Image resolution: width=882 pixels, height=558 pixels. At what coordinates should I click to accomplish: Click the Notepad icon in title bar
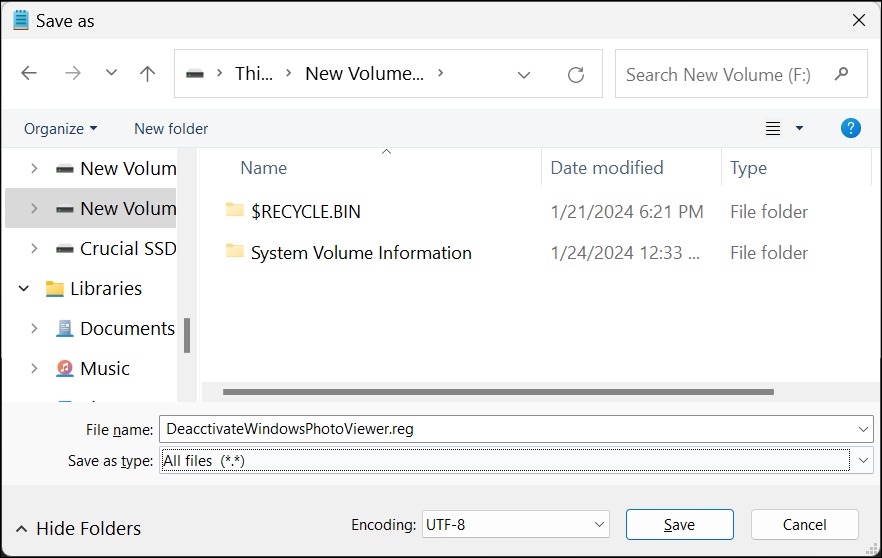[21, 21]
